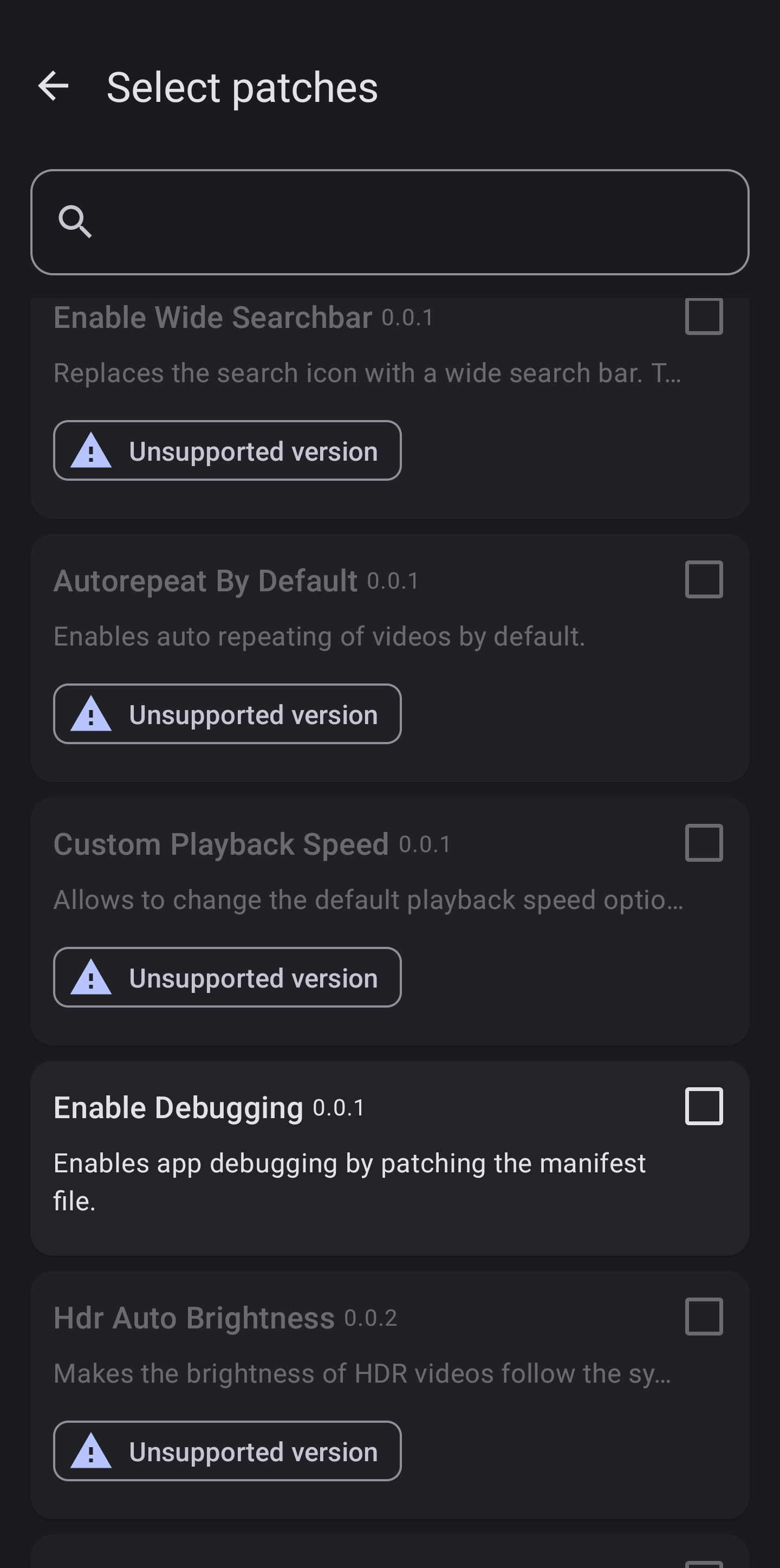Image resolution: width=780 pixels, height=1568 pixels.
Task: Click the back arrow to exit Select patches
Action: 54,87
